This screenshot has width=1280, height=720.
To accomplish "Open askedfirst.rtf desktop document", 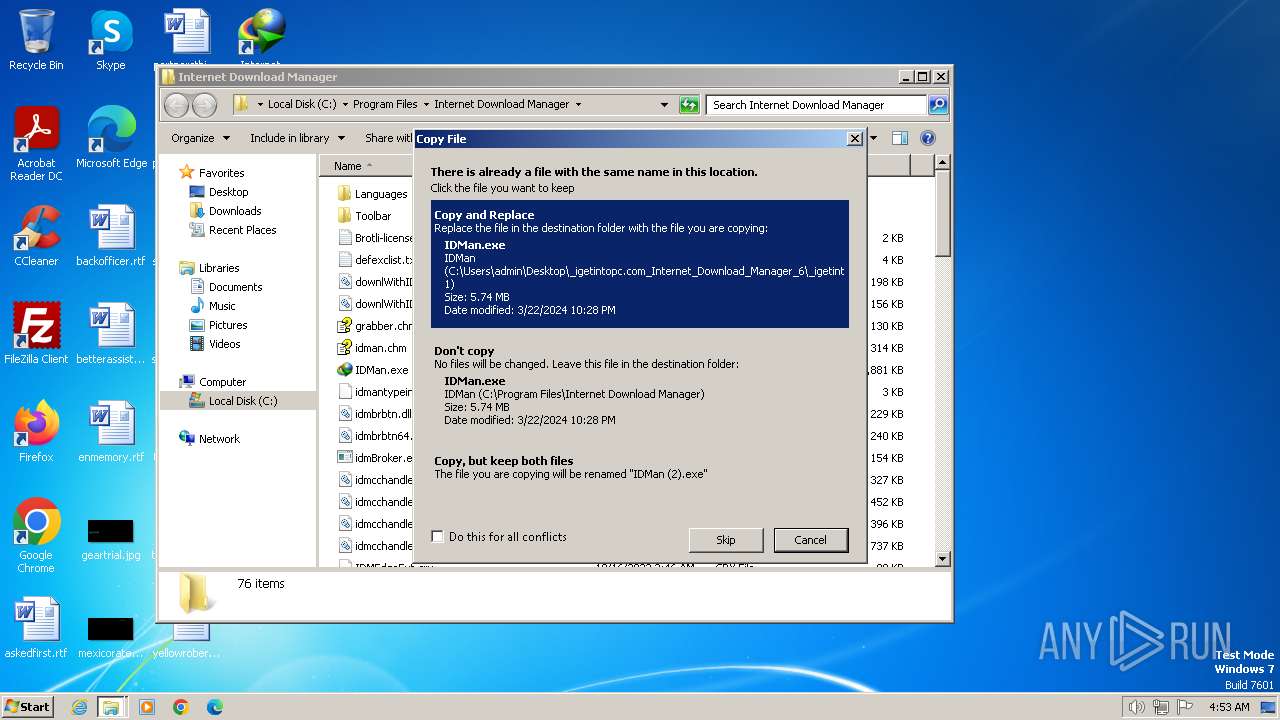I will pos(36,628).
